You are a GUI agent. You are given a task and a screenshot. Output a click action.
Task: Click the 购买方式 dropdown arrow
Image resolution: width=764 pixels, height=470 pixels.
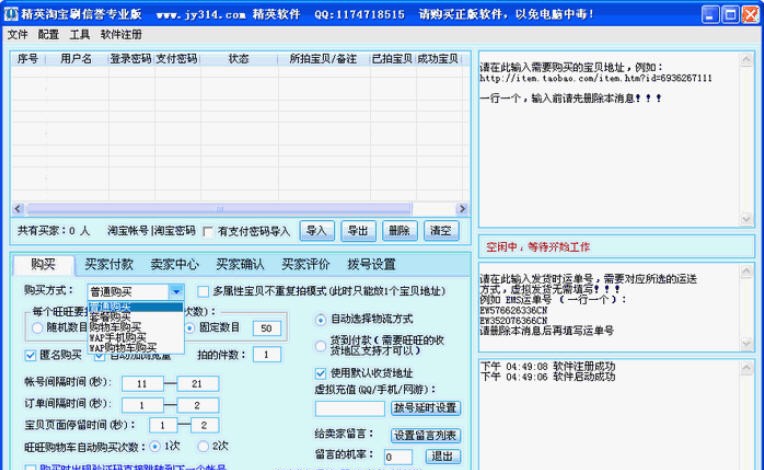[x=176, y=292]
